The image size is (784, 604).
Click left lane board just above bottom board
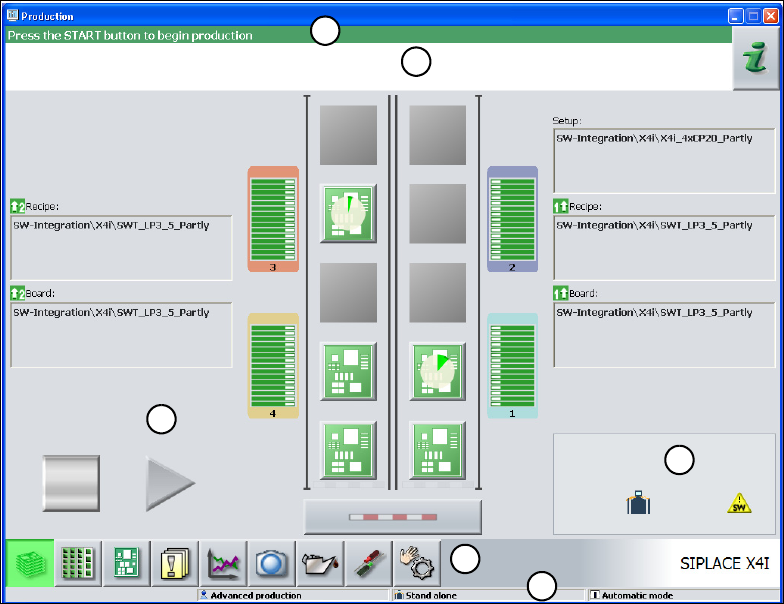pos(348,372)
